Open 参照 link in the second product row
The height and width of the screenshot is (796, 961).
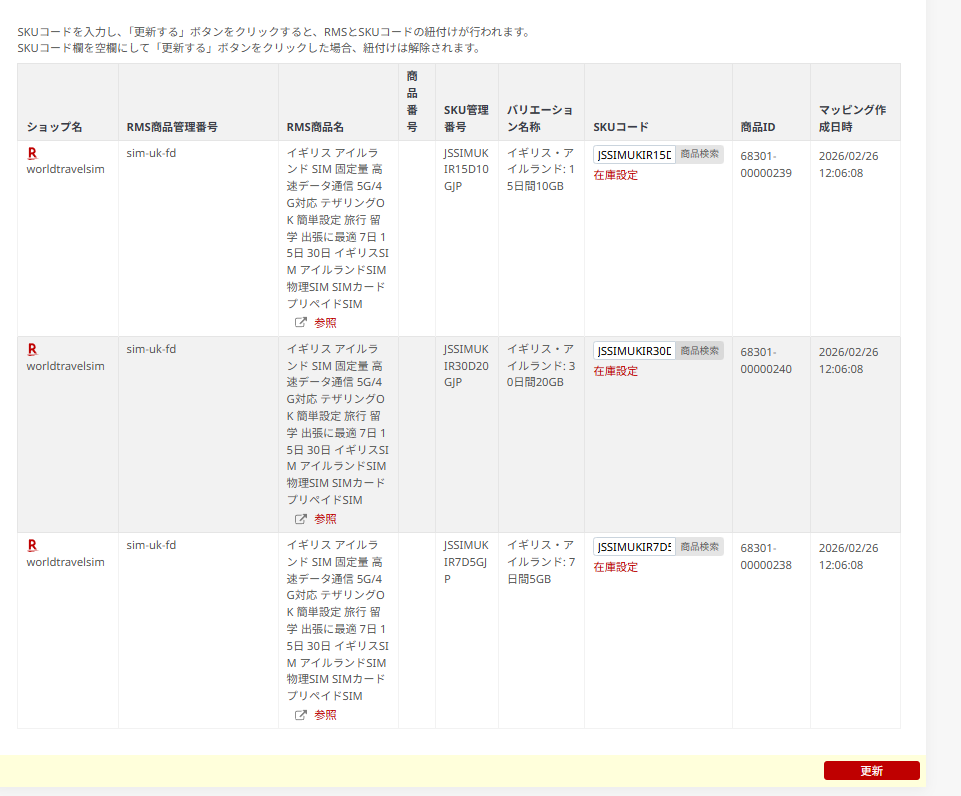click(x=325, y=519)
